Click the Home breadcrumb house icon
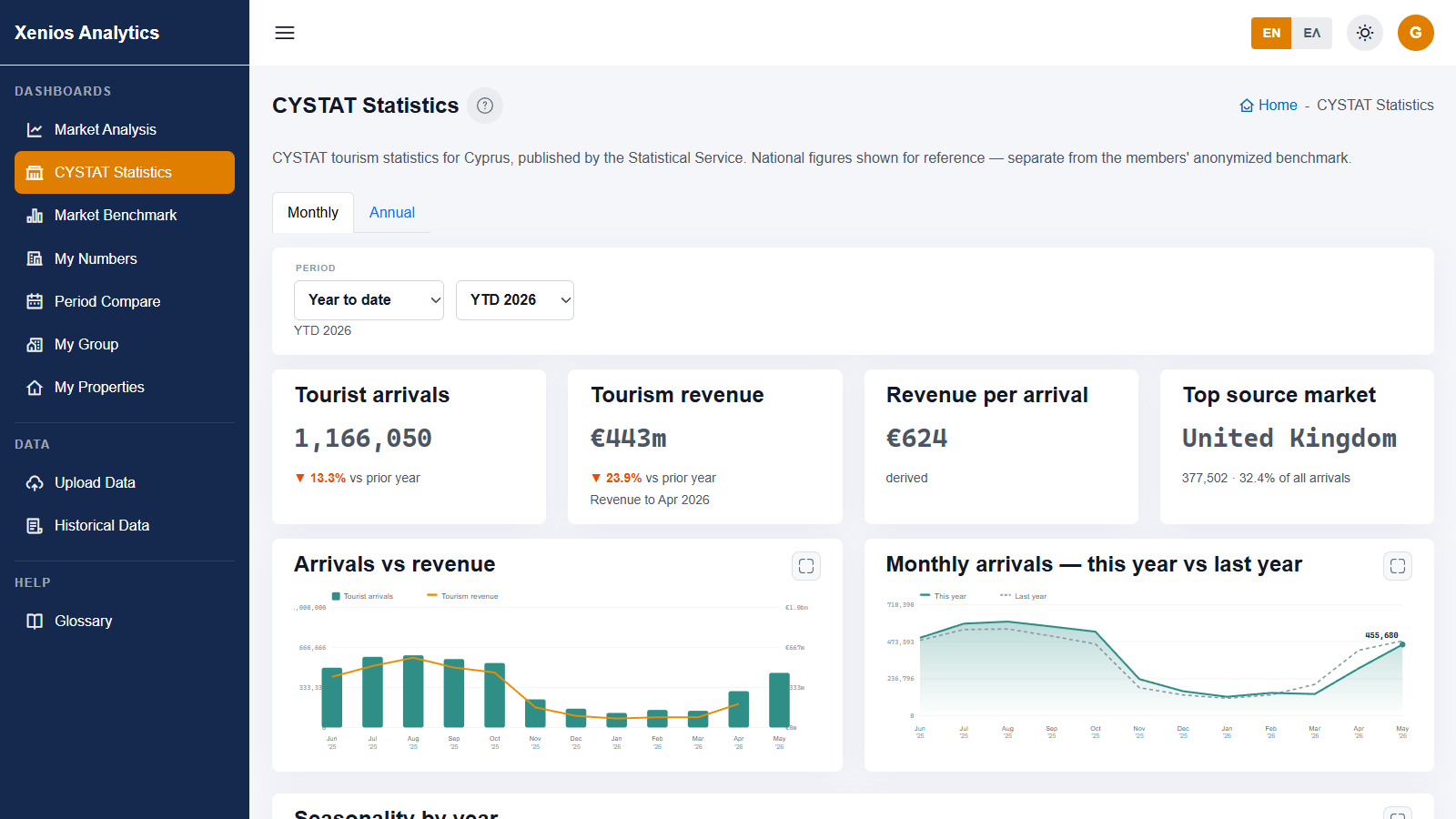Viewport: 1456px width, 819px height. (x=1247, y=106)
